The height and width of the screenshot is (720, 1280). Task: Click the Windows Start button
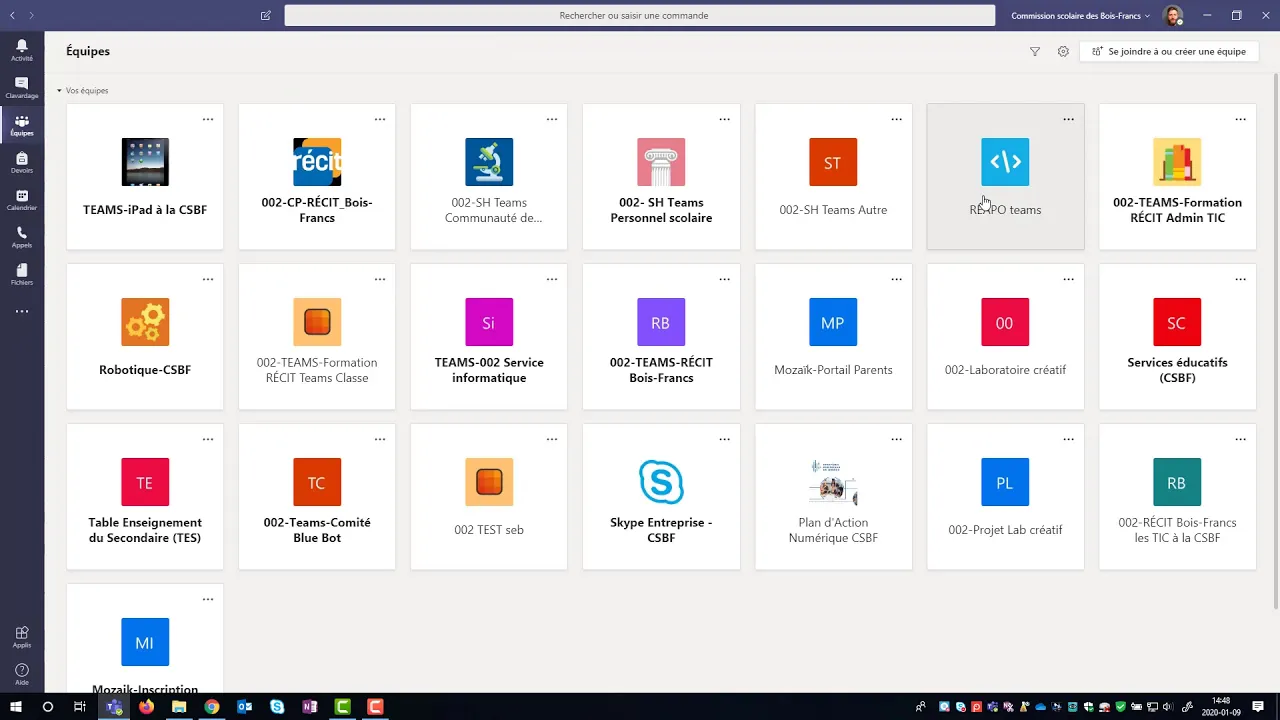tap(15, 707)
